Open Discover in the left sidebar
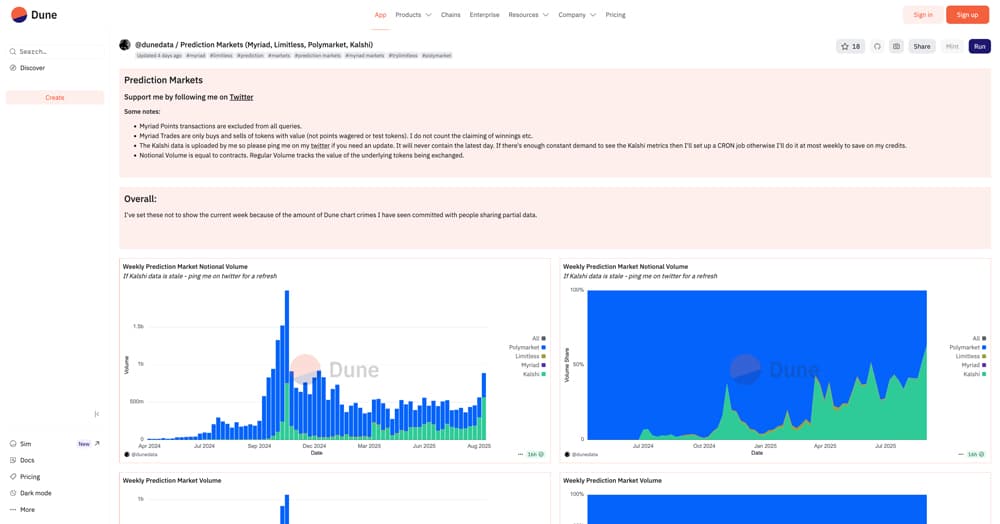 pos(27,68)
